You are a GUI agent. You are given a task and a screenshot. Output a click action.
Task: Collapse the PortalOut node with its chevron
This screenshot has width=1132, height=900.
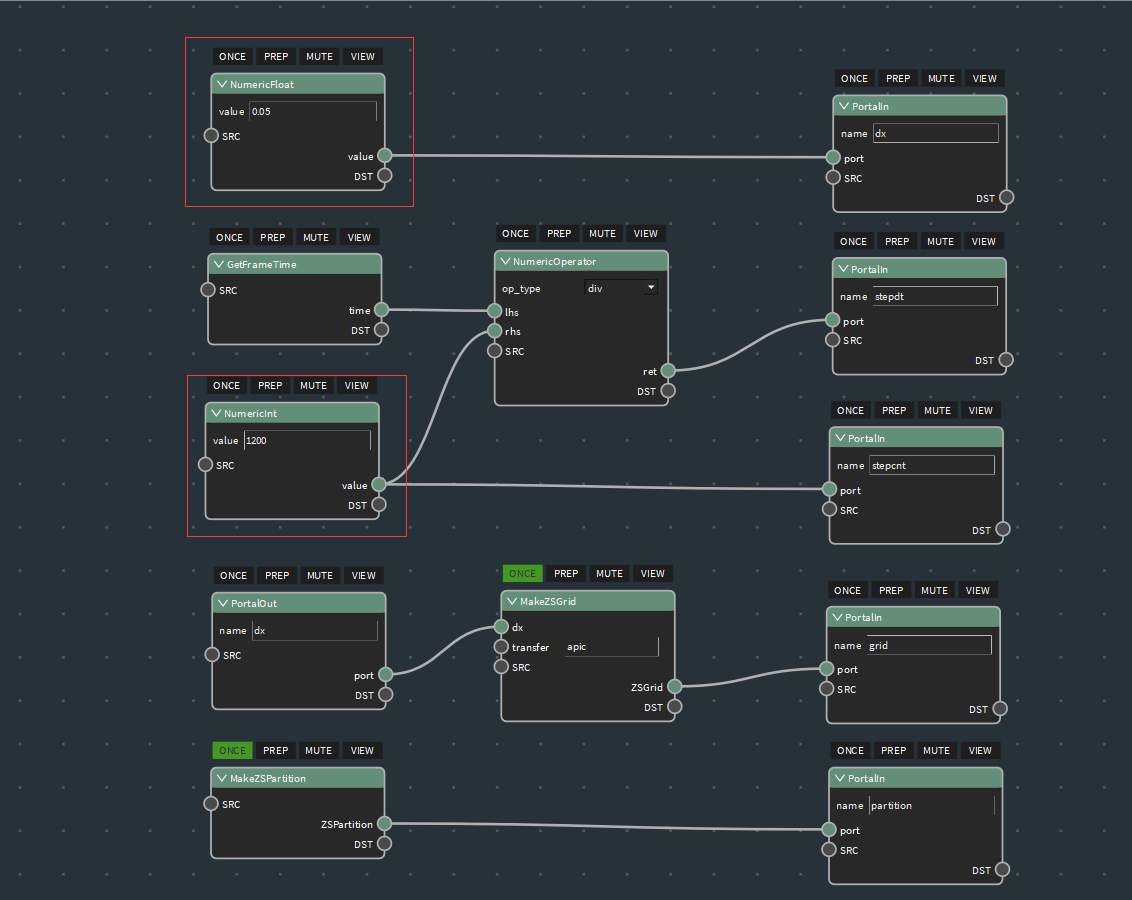[223, 603]
